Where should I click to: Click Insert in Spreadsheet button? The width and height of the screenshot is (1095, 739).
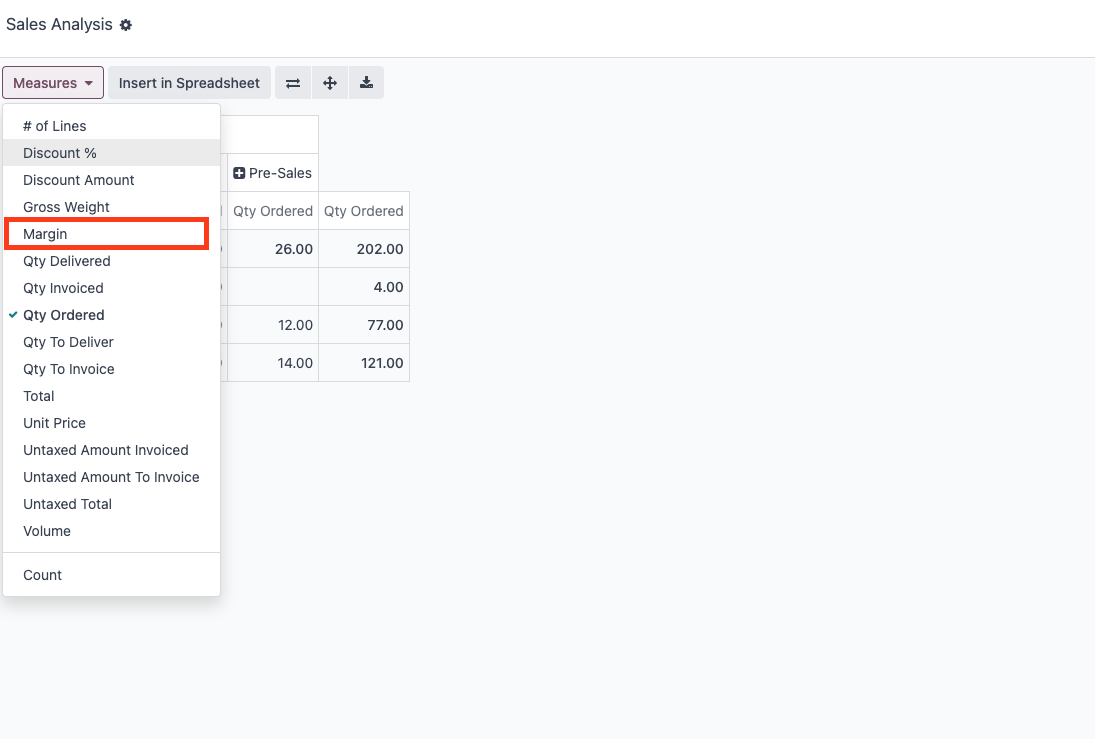pyautogui.click(x=189, y=83)
